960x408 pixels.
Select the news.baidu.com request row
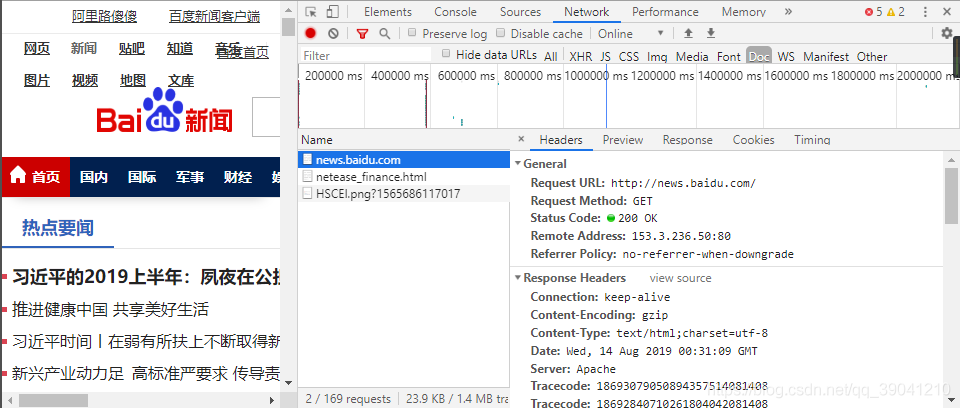coord(404,160)
